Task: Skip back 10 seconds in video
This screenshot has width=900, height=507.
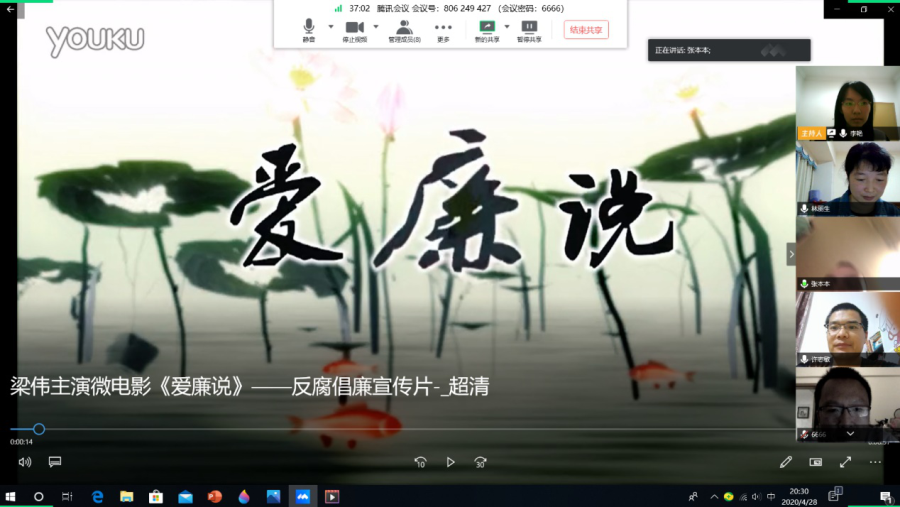Action: 420,462
